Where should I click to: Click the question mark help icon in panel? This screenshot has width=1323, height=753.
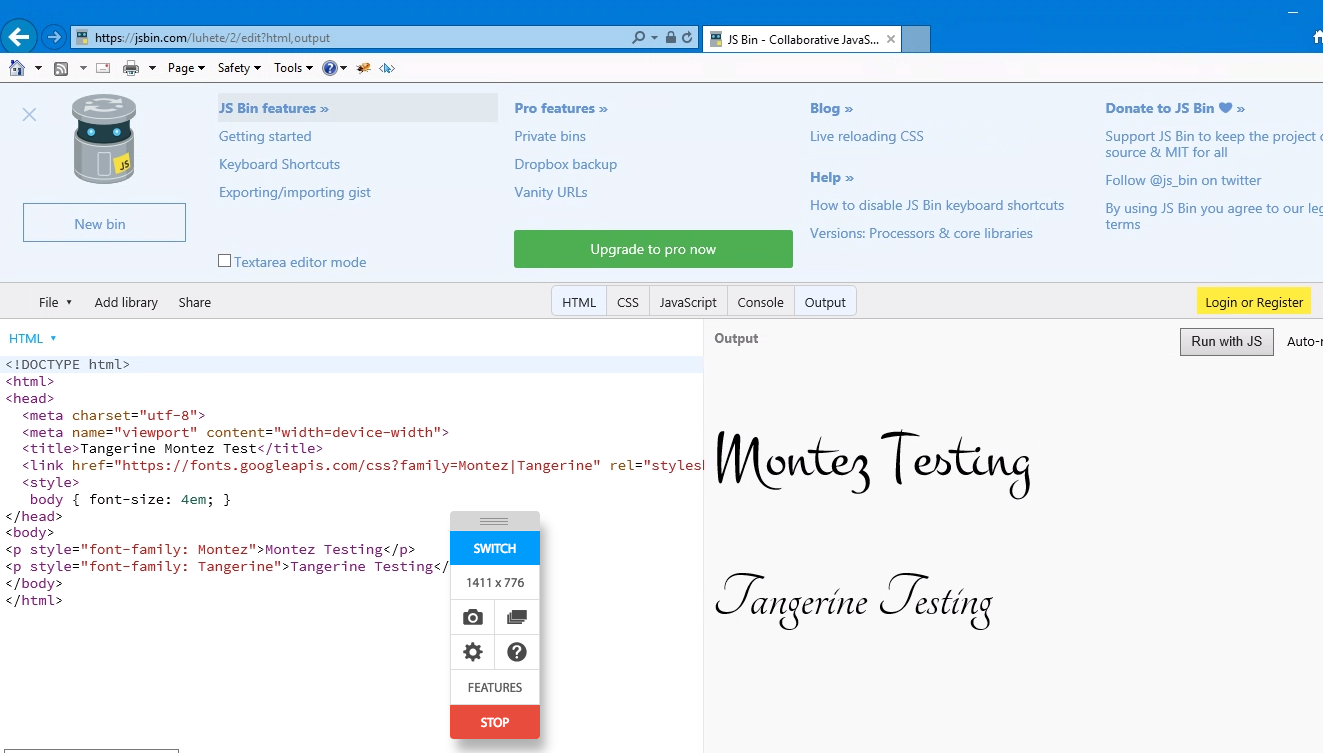(x=517, y=652)
